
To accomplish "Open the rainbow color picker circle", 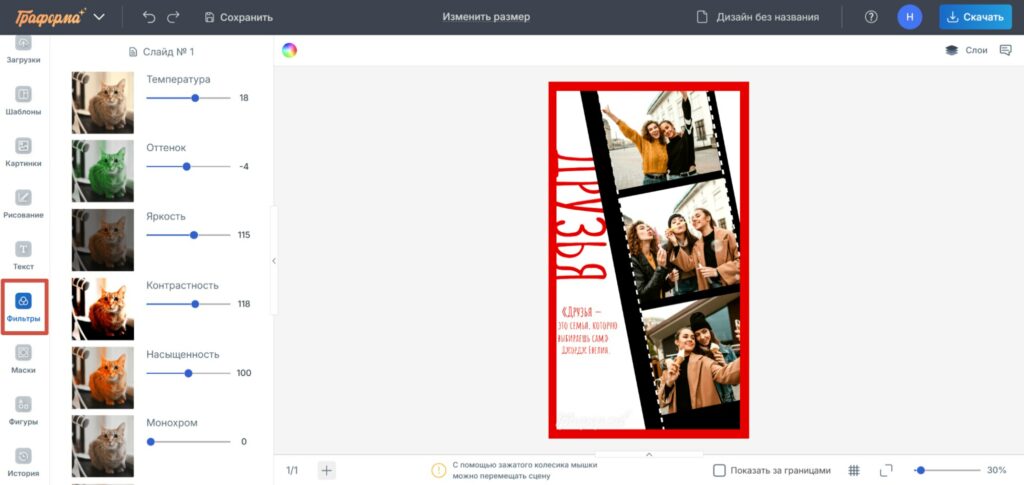I will click(289, 50).
